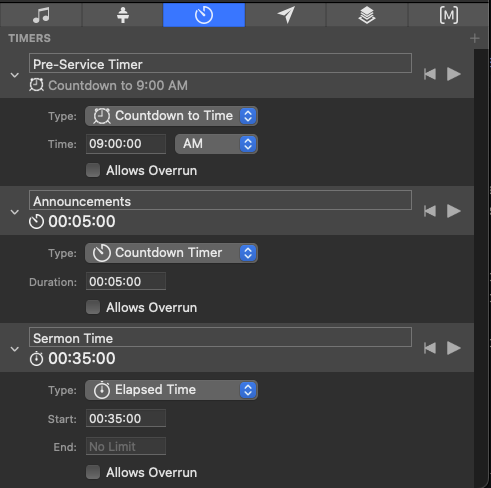Screen dimensions: 491x488
Task: Click the Countdown to 9:00 AM text
Action: pos(118,85)
